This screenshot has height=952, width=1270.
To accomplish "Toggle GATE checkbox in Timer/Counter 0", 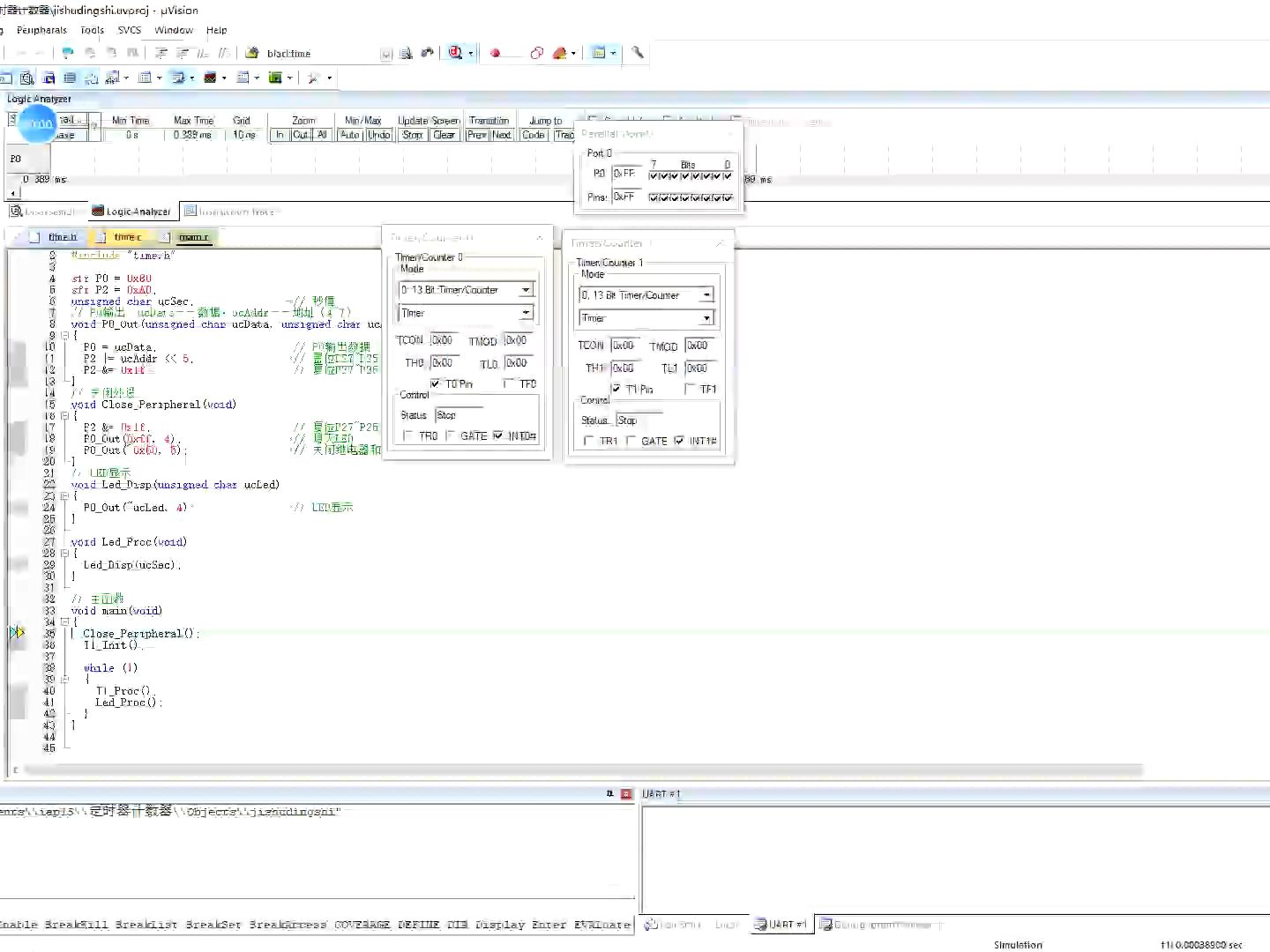I will point(449,435).
